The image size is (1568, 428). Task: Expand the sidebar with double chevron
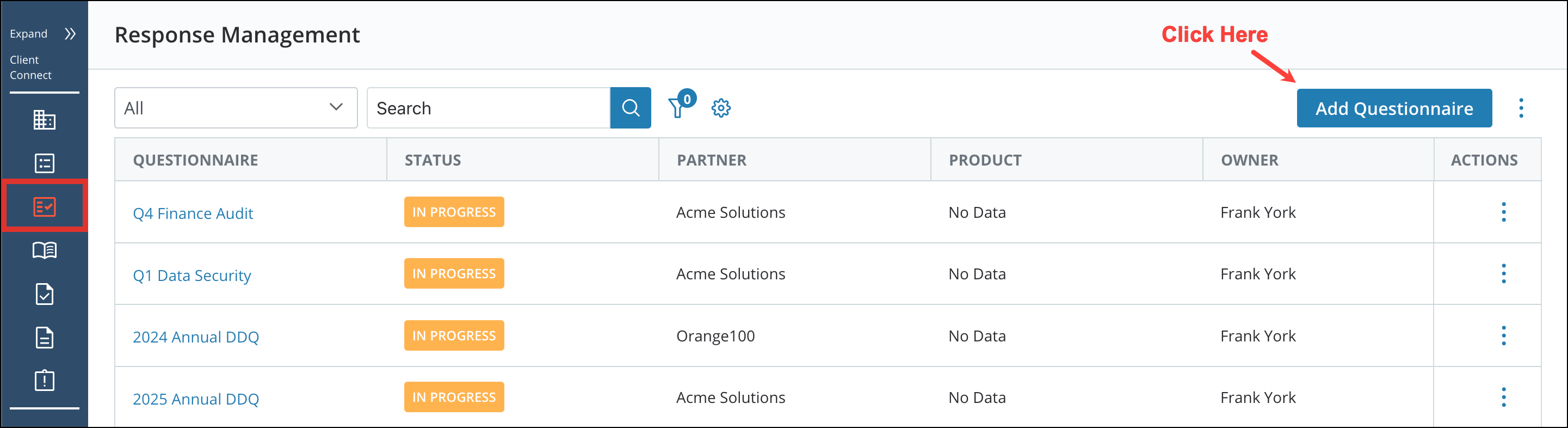tap(70, 33)
